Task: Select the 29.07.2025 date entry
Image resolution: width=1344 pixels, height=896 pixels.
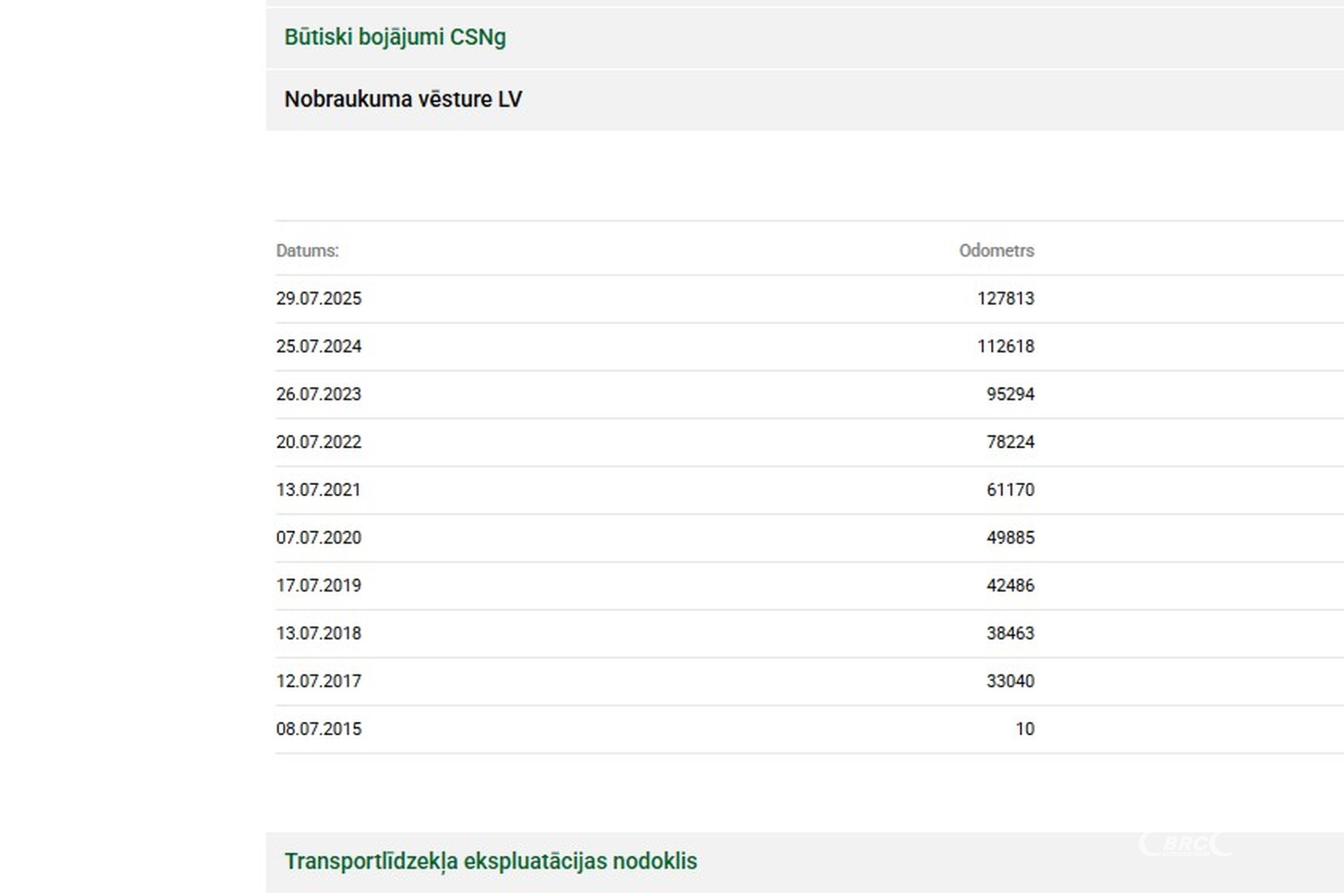Action: point(319,299)
